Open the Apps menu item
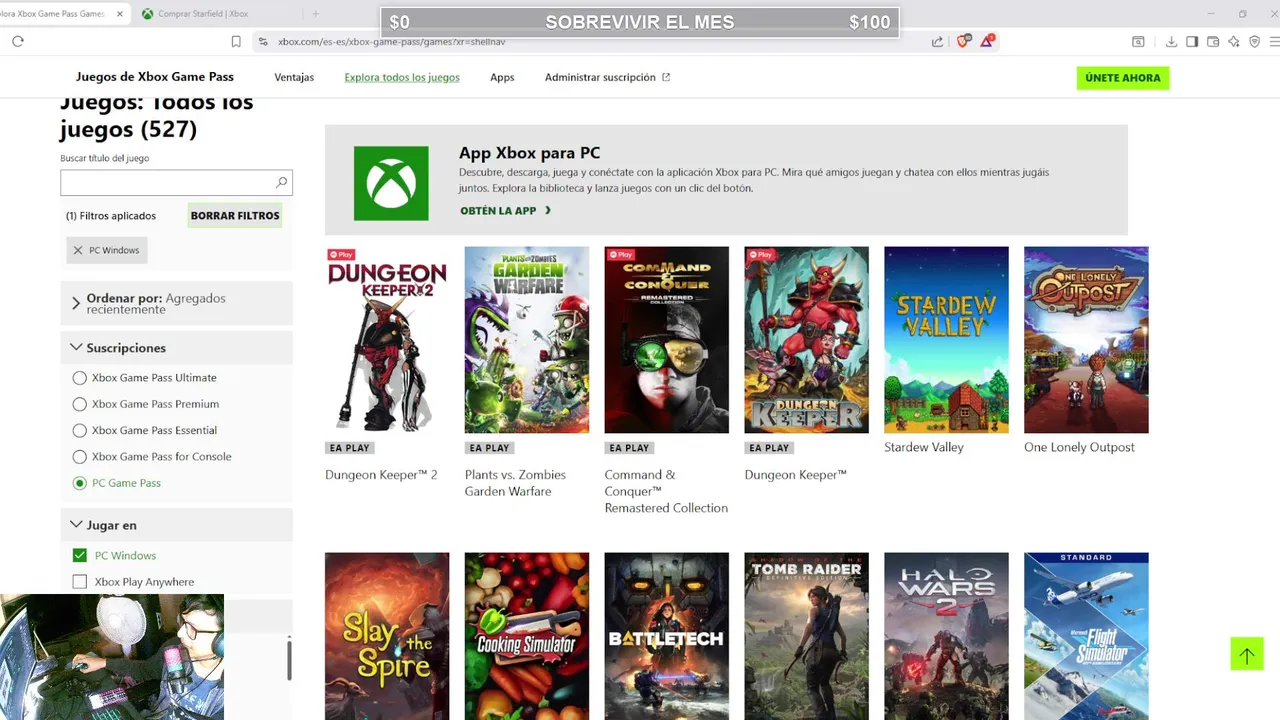The height and width of the screenshot is (720, 1280). pos(502,77)
